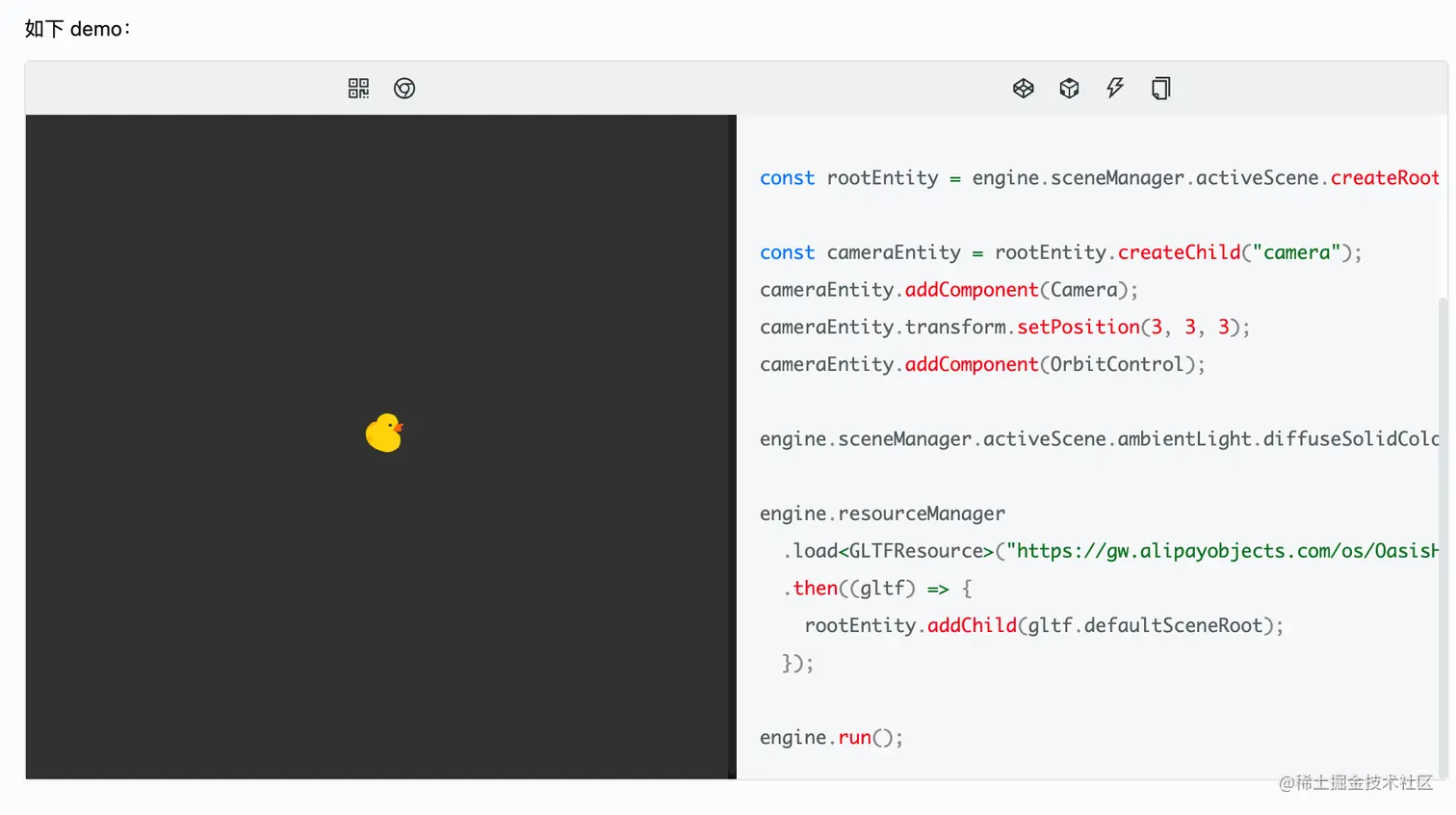Click the .then((gltf) => { line
Viewport: 1456px width, 815px height.
pos(877,589)
